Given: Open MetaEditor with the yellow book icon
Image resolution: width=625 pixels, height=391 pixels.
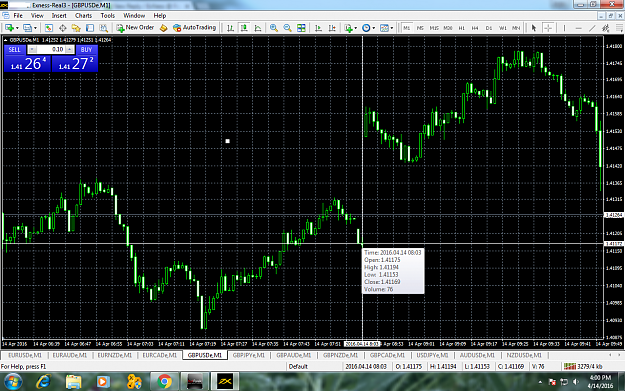Looking at the screenshot, I should (x=163, y=28).
